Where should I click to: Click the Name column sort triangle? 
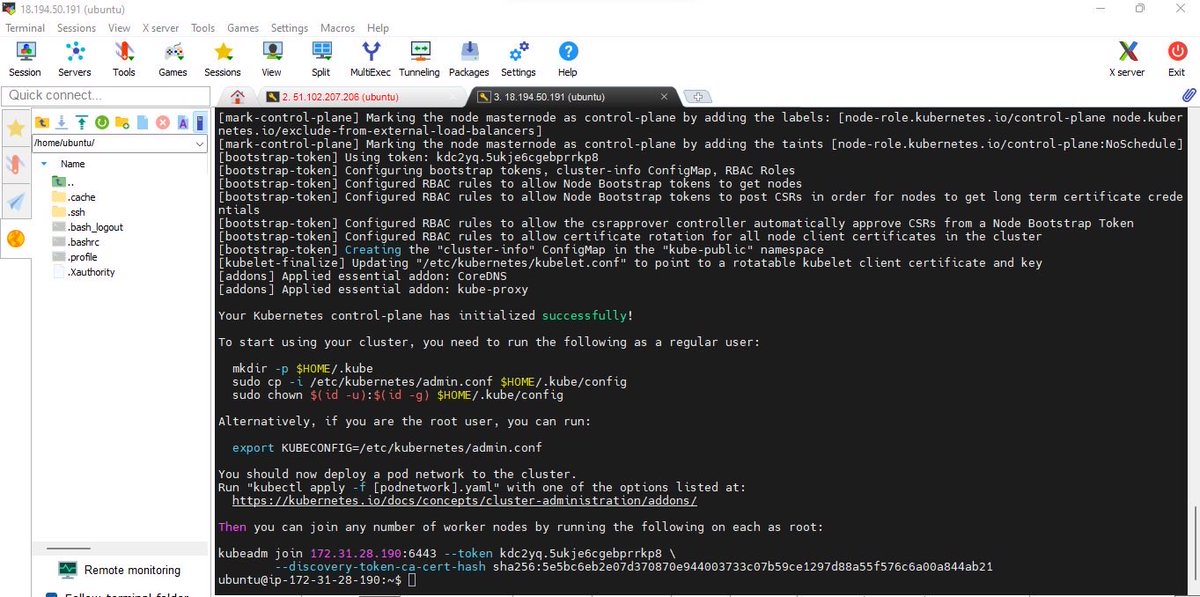pos(43,162)
